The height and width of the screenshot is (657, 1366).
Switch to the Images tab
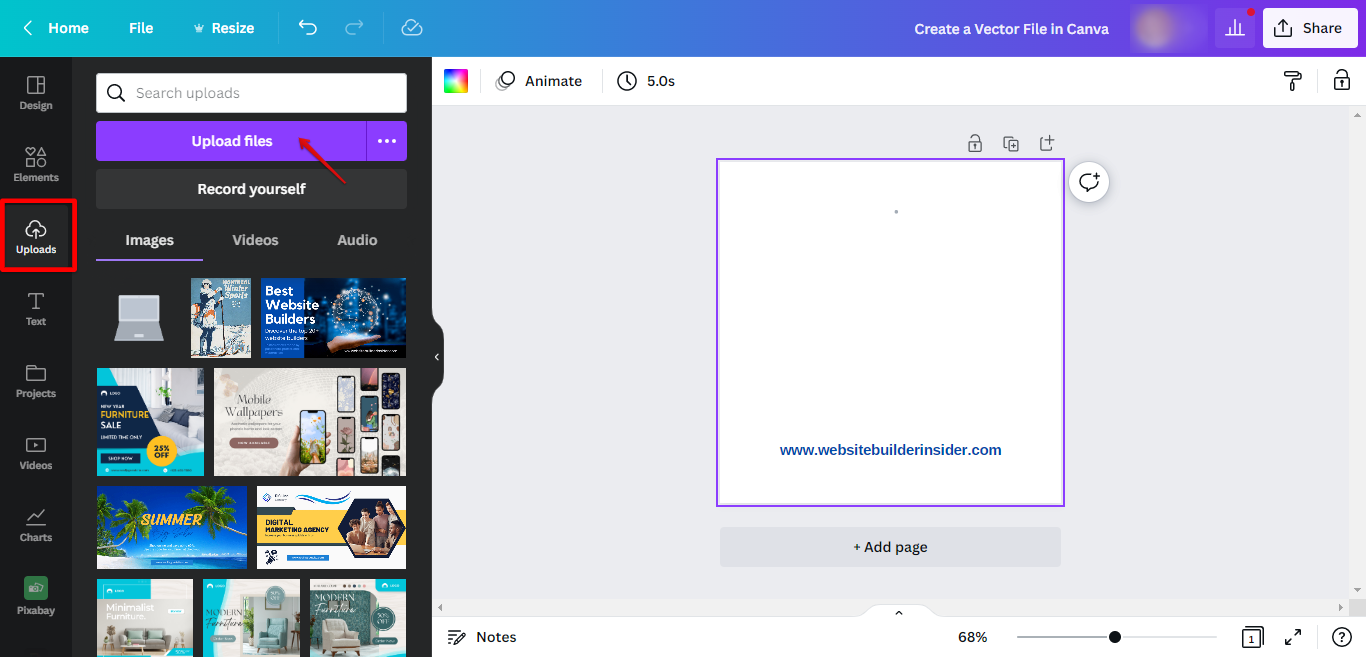tap(149, 240)
